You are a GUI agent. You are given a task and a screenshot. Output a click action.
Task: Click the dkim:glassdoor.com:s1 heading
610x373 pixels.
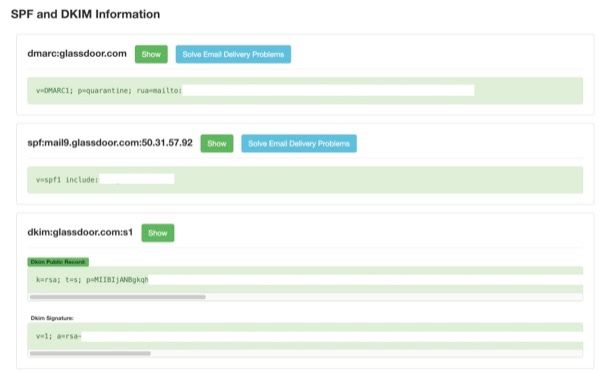(80, 232)
